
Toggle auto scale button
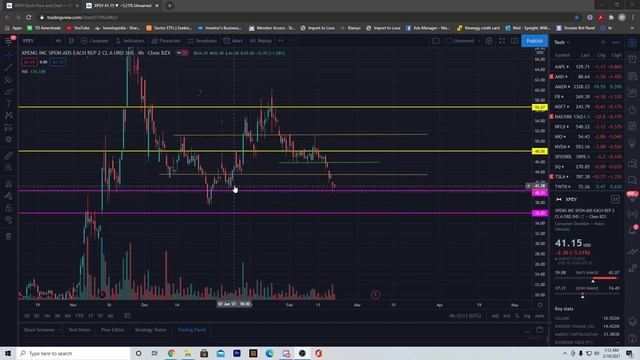coord(539,316)
